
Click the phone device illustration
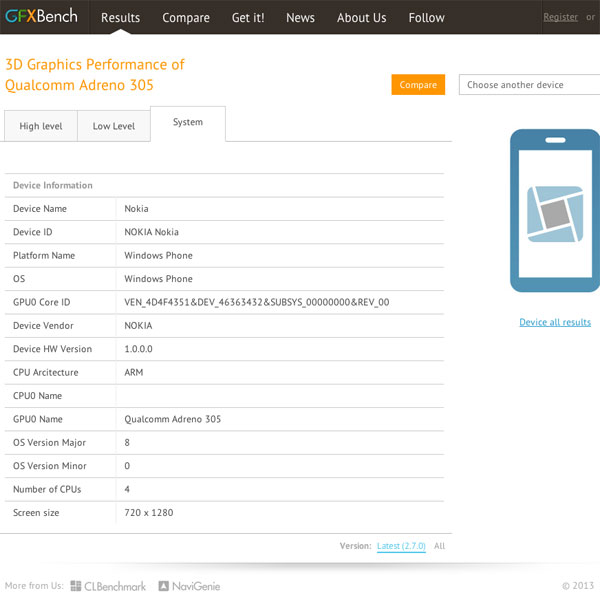coord(555,211)
